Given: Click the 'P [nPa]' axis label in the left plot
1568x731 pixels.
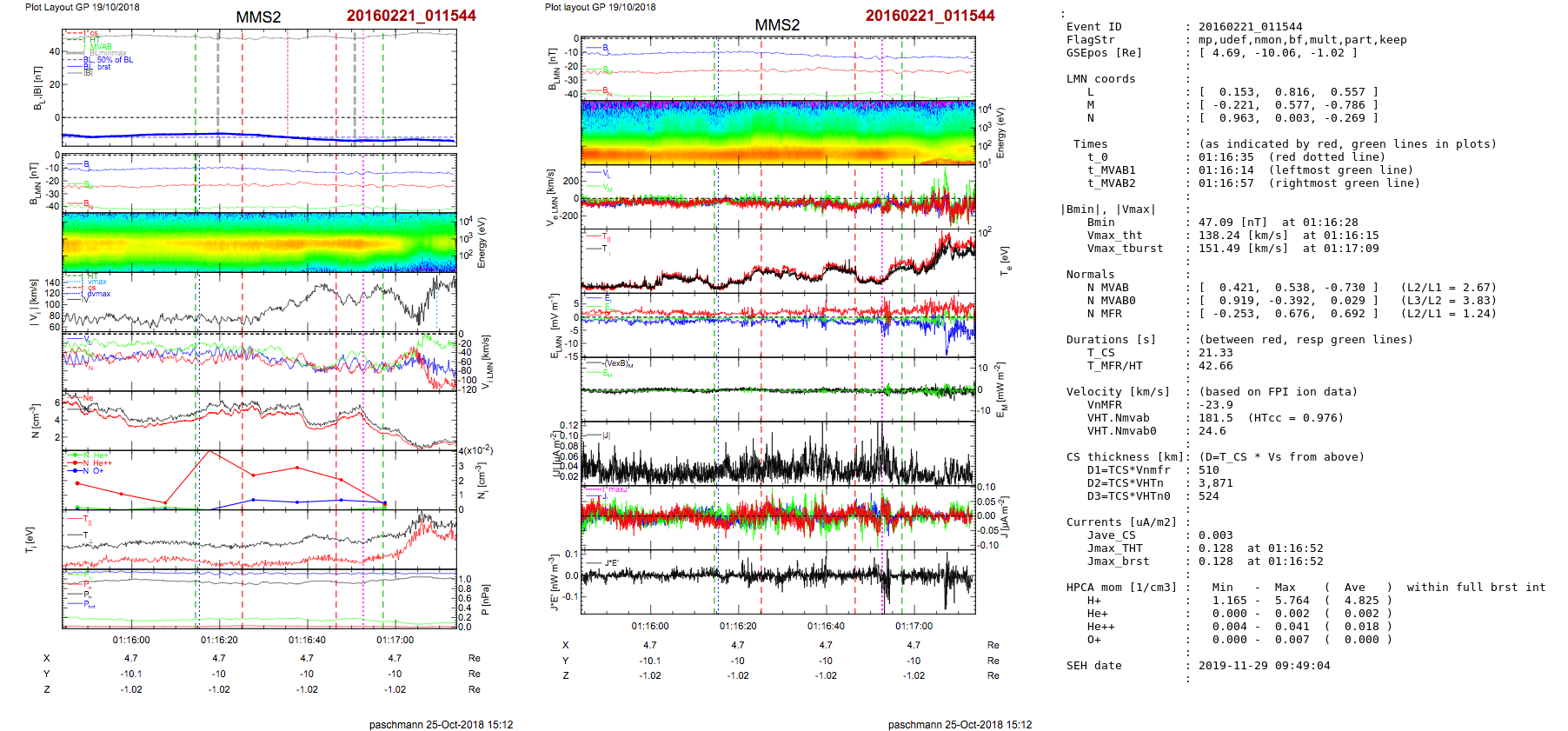Looking at the screenshot, I should 485,599.
